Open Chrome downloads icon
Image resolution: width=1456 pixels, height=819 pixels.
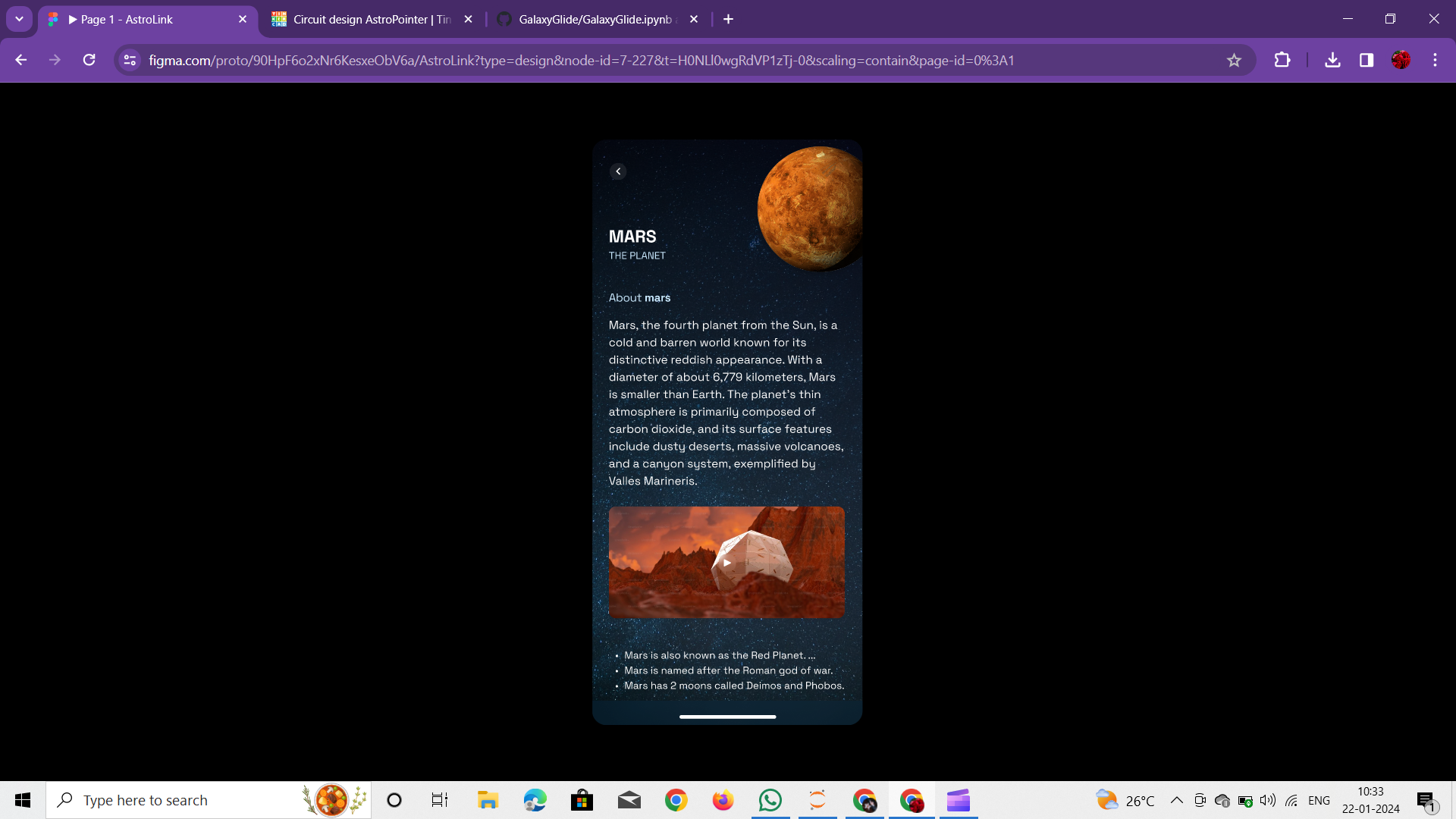(1332, 61)
